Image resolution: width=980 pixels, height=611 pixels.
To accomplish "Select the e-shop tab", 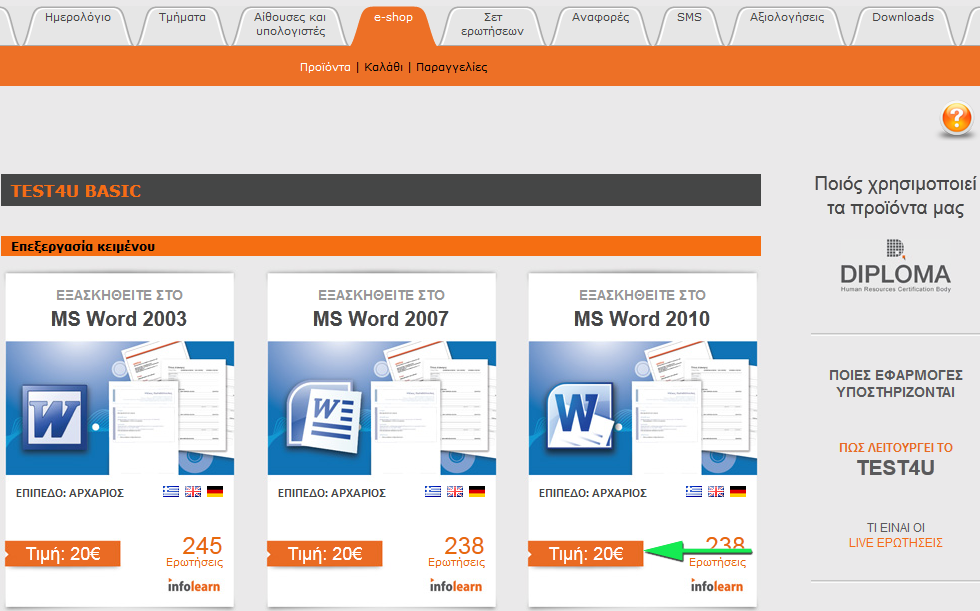I will pos(393,25).
